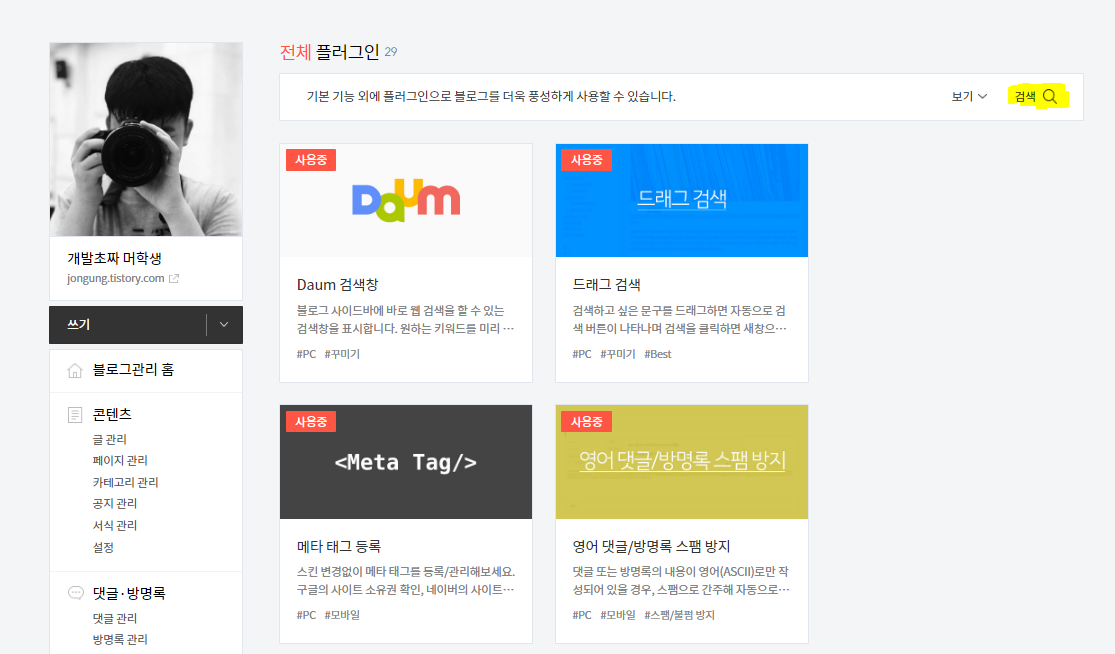Click the 사용중 badge on Meta Tag card
This screenshot has height=654, width=1115.
pyautogui.click(x=311, y=422)
